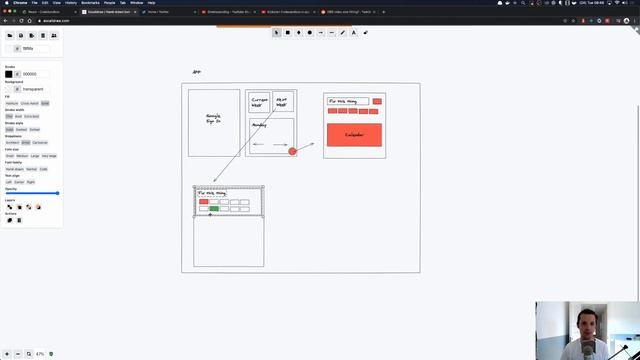The image size is (640, 360).
Task: Select the Arrow drawing tool
Action: coord(321,33)
